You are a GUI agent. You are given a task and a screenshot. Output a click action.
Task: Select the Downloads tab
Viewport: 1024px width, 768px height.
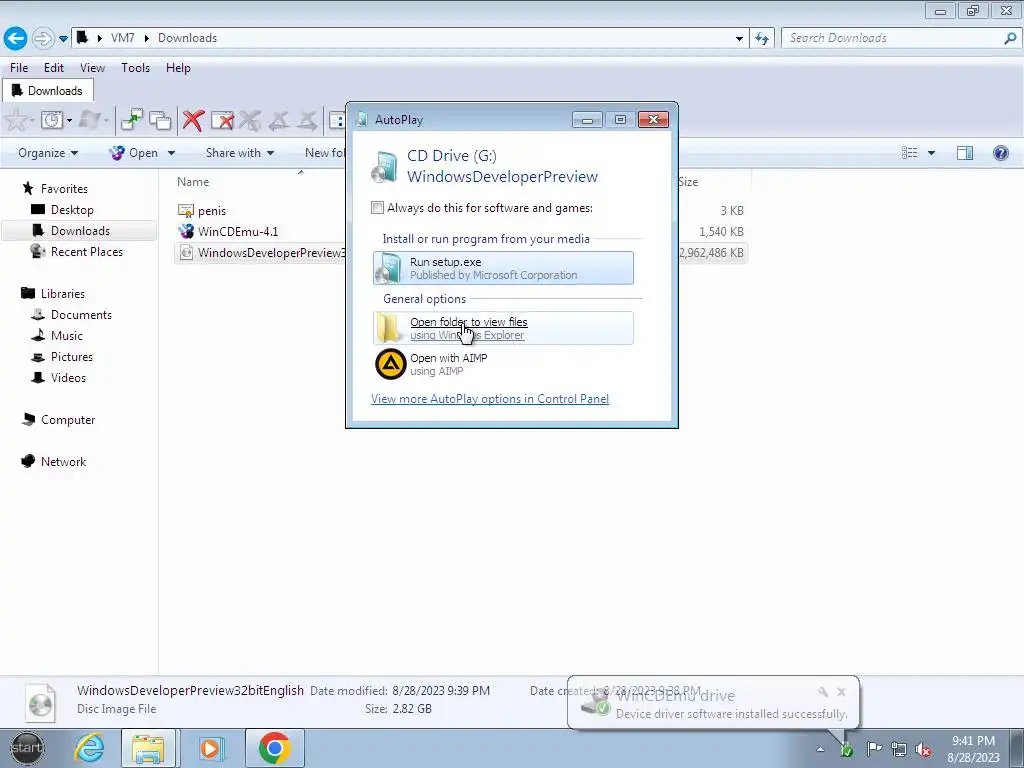coord(48,91)
